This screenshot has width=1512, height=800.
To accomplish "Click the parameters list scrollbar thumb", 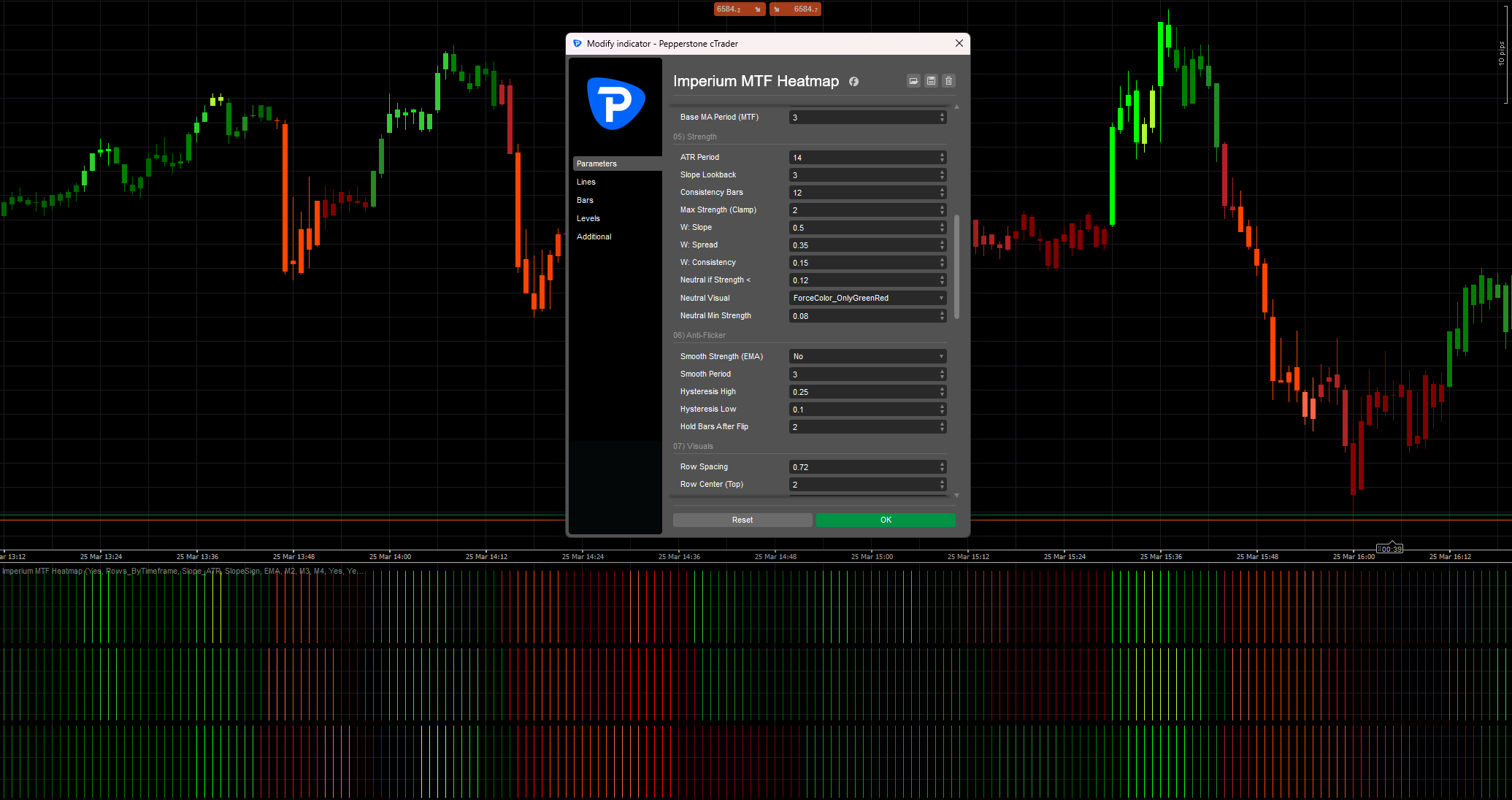I will (x=956, y=266).
